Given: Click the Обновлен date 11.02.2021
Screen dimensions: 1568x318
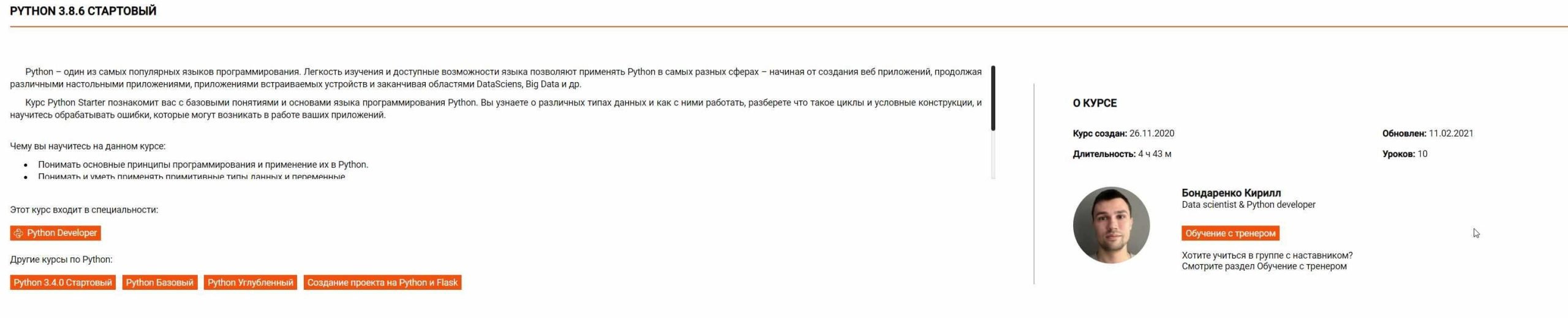Looking at the screenshot, I should click(x=1450, y=134).
